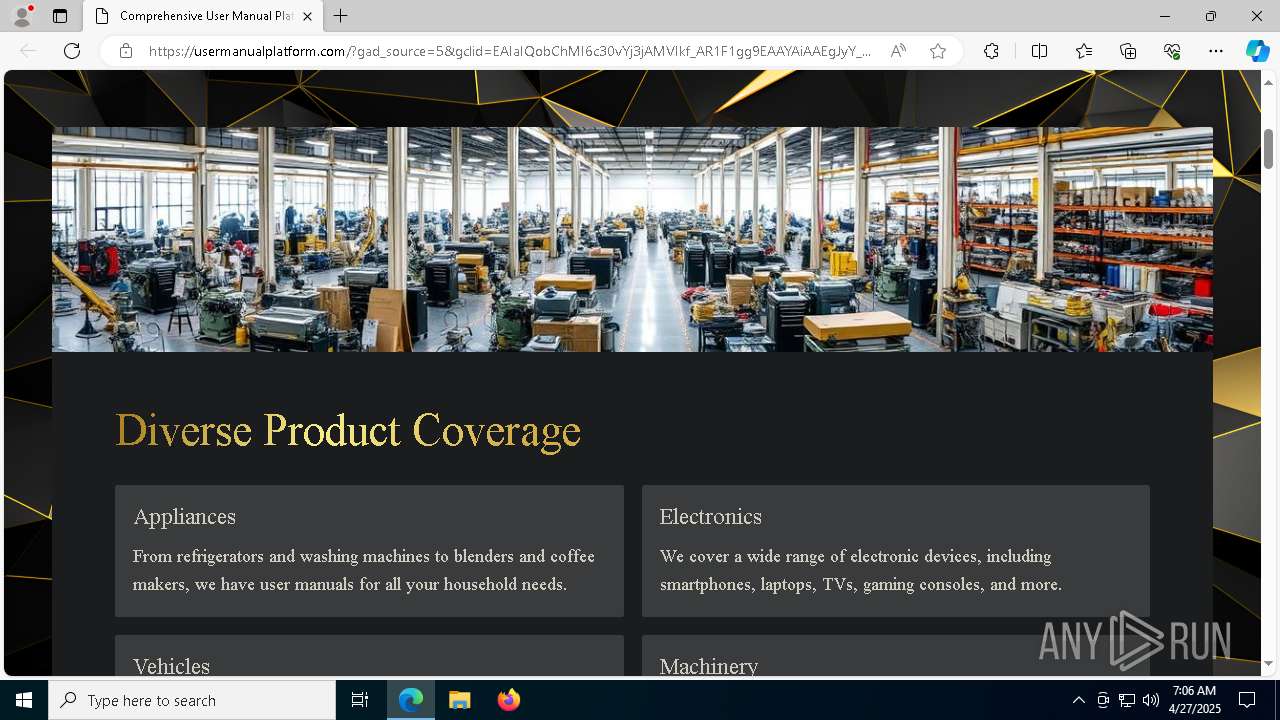This screenshot has width=1280, height=720.
Task: Focus the address bar URL field
Action: coord(510,51)
